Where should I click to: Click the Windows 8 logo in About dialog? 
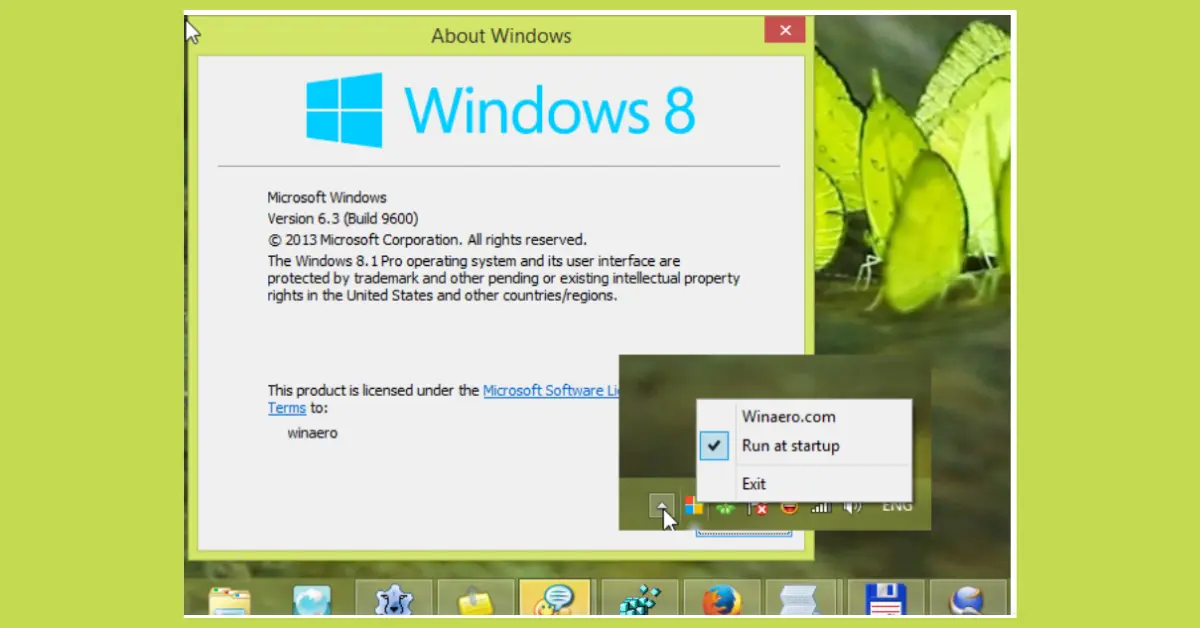click(x=500, y=110)
